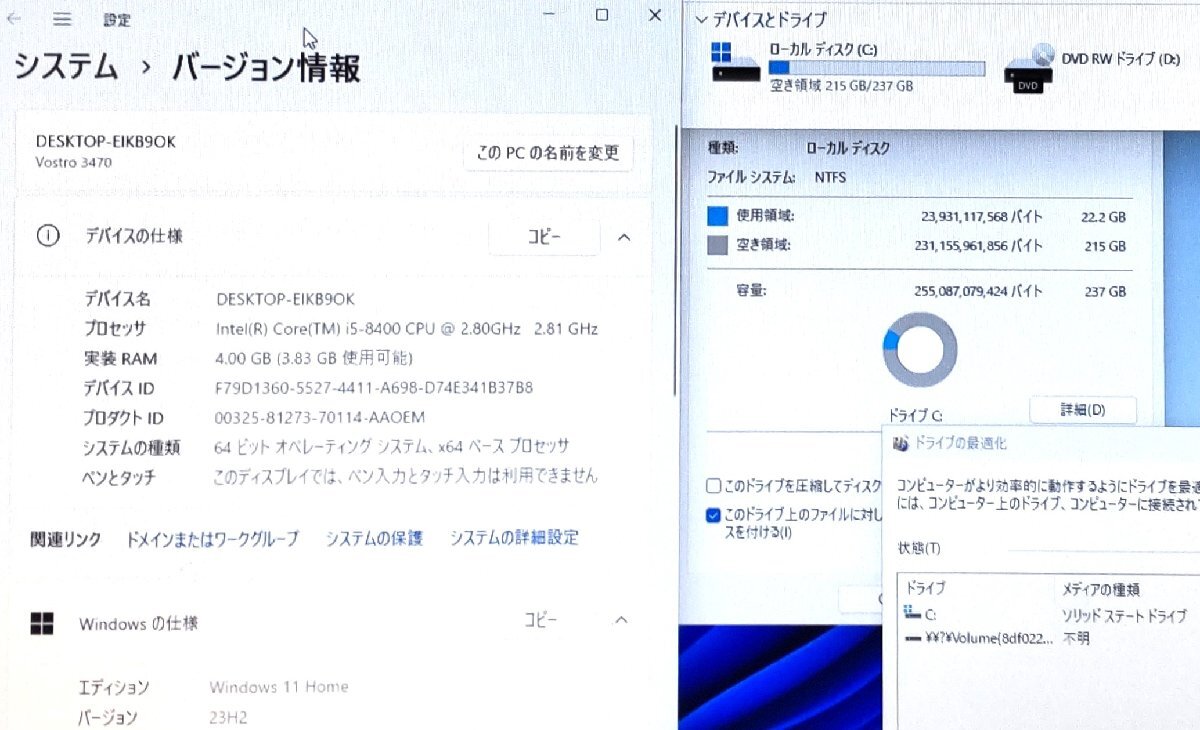
Task: Click the C: drive capacity usage bar
Action: (x=877, y=68)
